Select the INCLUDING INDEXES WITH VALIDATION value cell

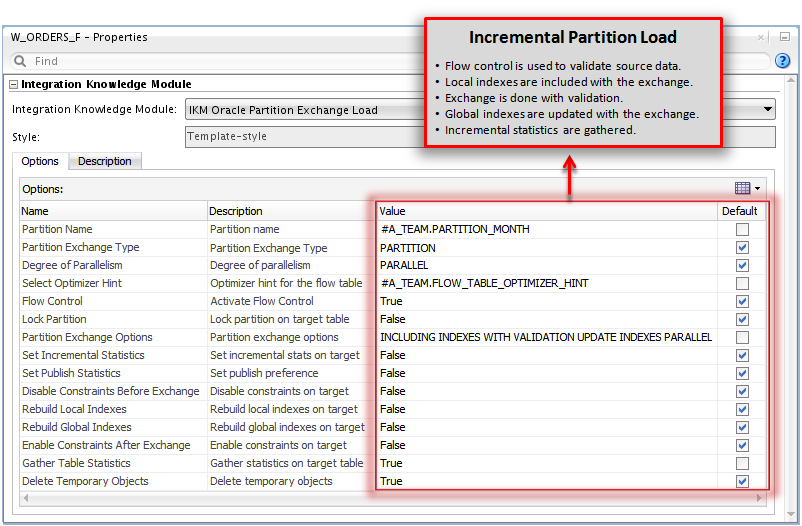pyautogui.click(x=547, y=337)
